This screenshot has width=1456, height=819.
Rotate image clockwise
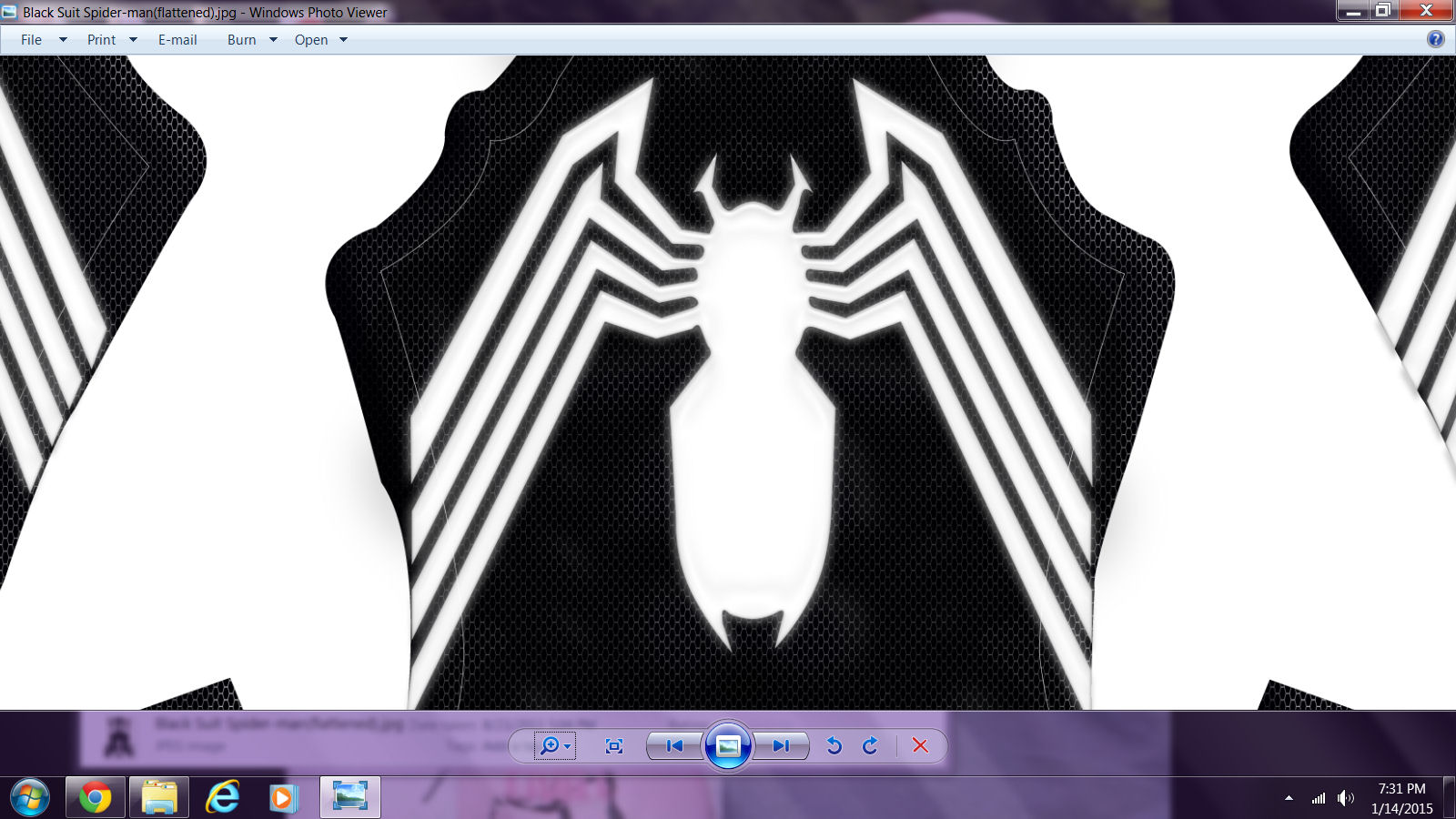871,746
